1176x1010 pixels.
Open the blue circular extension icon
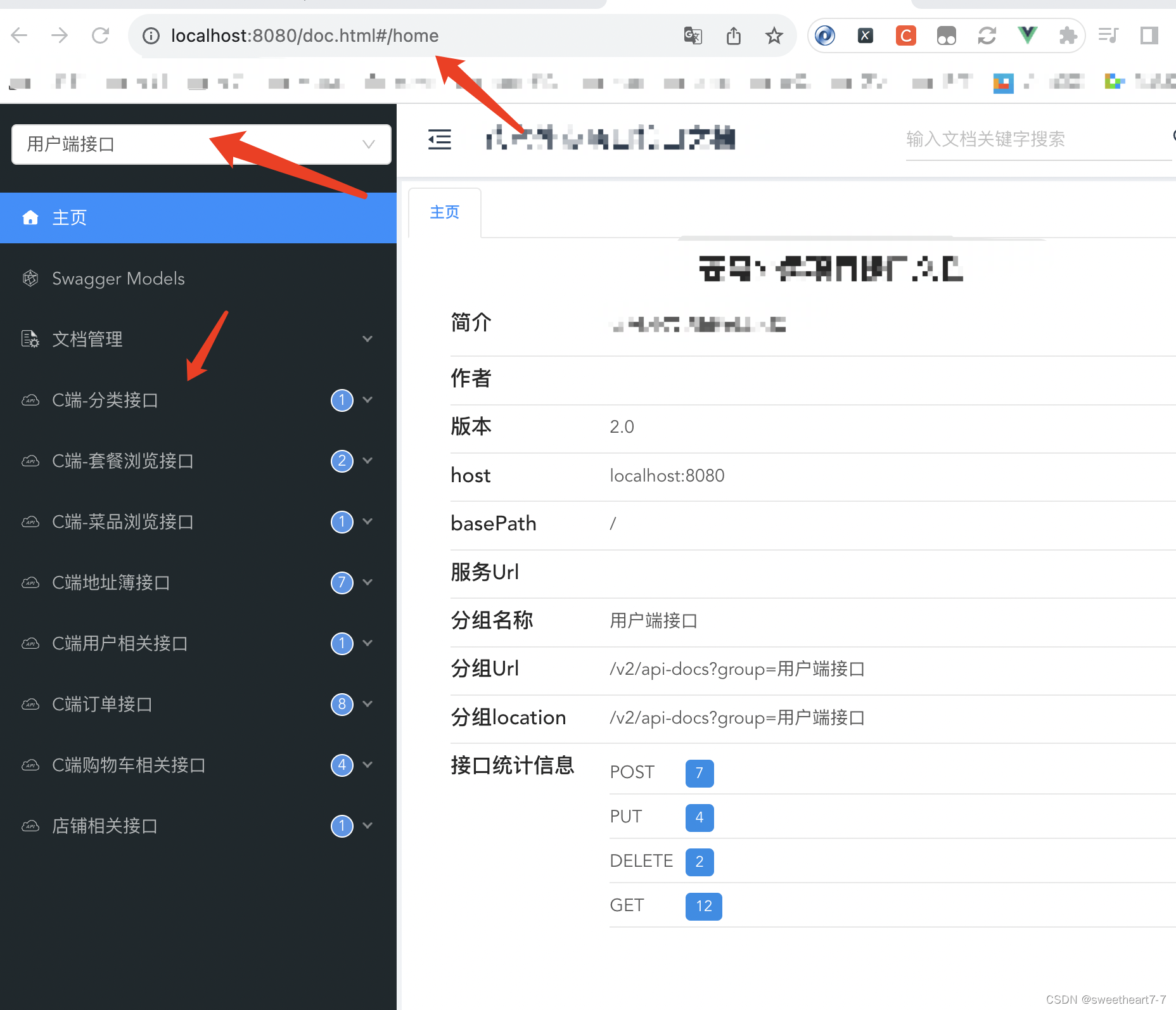[825, 35]
